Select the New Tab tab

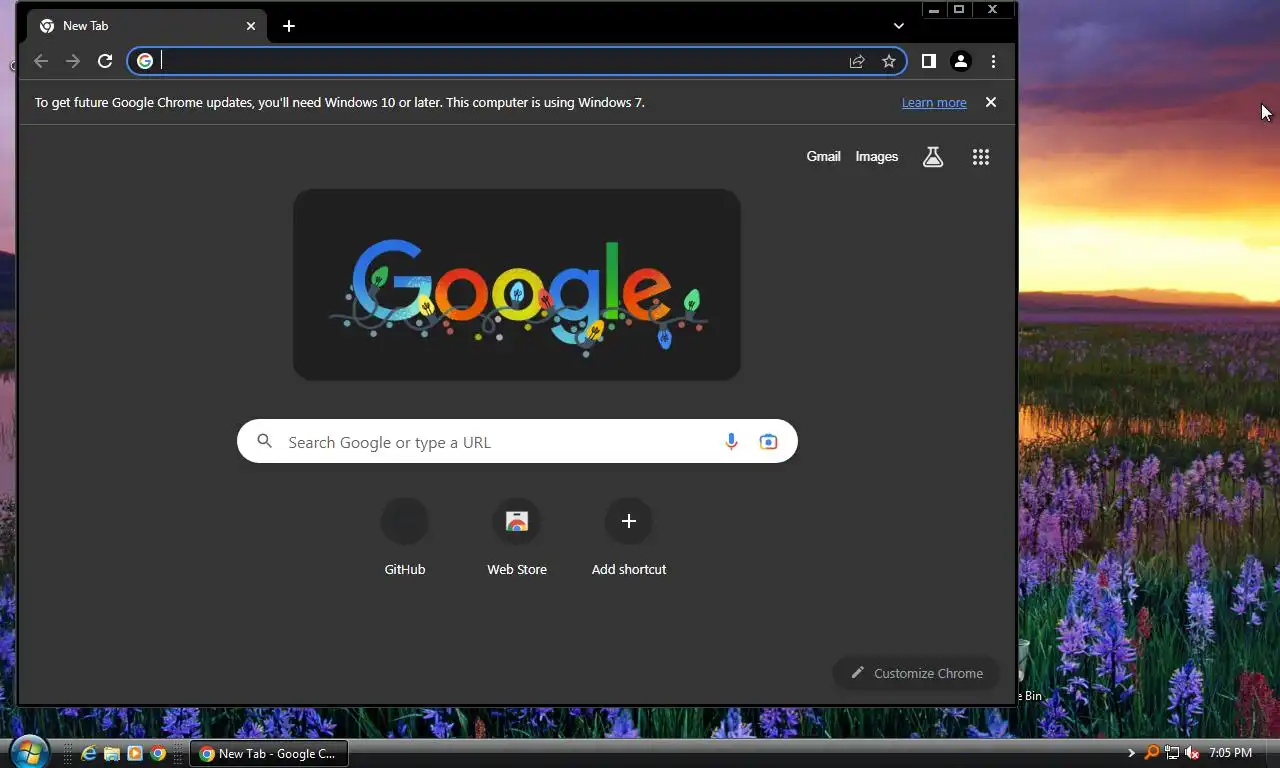145,26
